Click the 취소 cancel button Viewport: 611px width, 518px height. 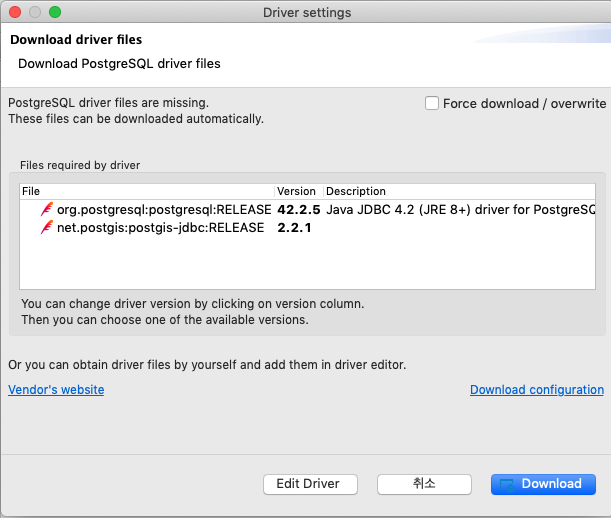pos(424,484)
